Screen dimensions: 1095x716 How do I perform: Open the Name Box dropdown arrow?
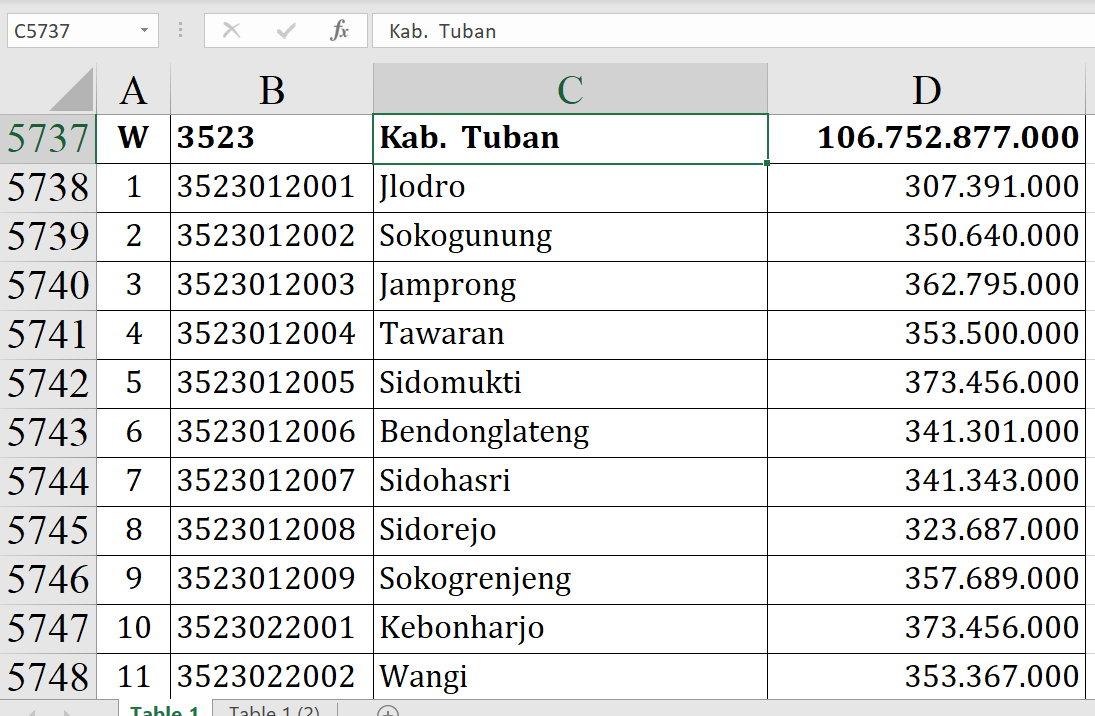144,31
